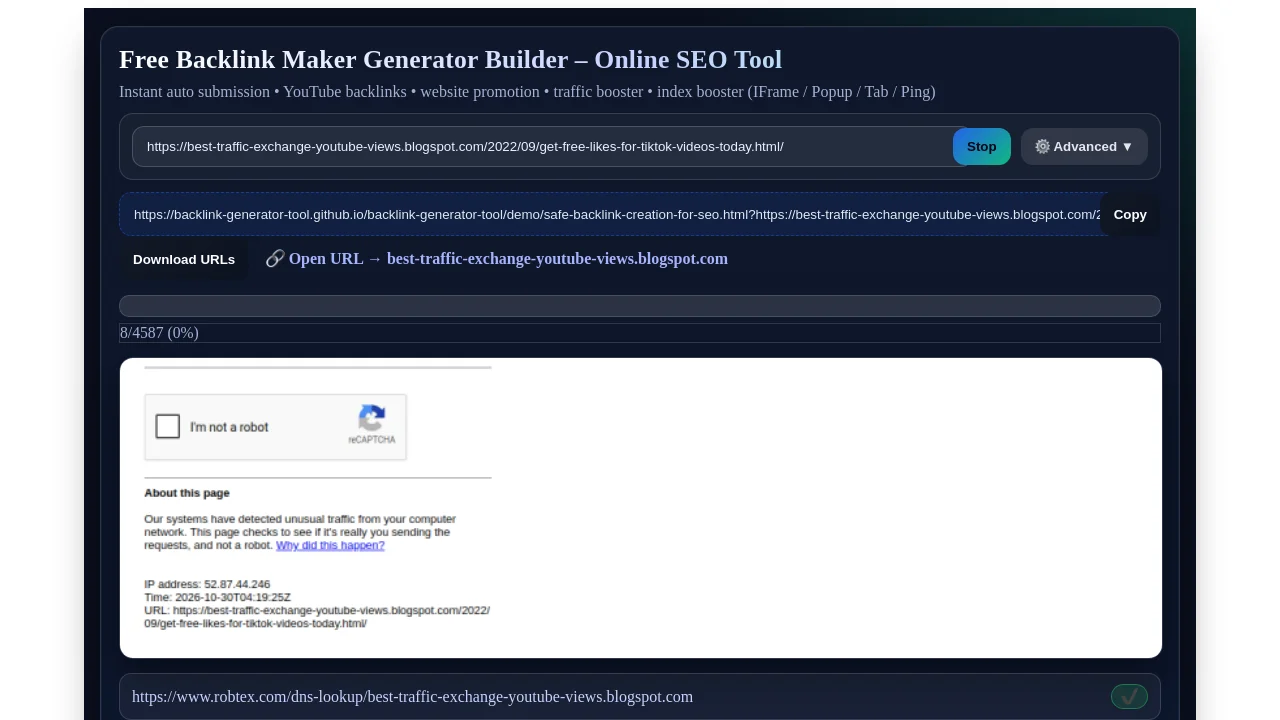Open the Why did this happen link
The image size is (1280, 720).
coord(330,545)
